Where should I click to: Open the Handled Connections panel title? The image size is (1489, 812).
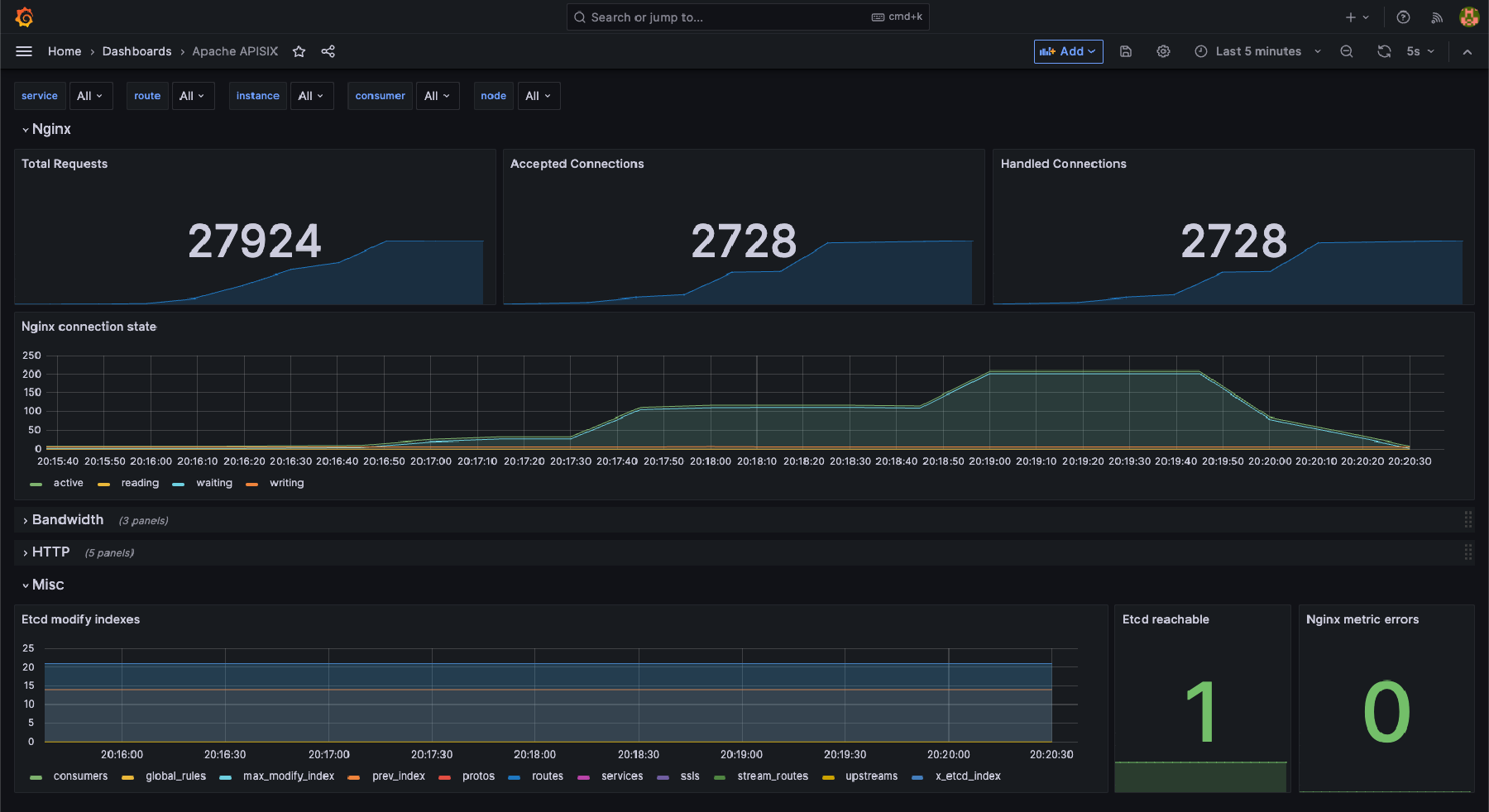click(1063, 164)
